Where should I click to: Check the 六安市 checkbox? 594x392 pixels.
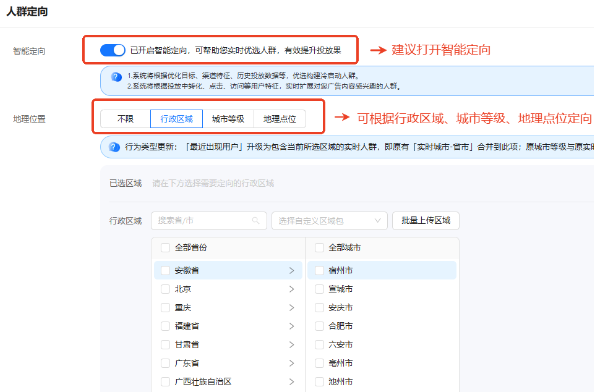click(x=319, y=345)
